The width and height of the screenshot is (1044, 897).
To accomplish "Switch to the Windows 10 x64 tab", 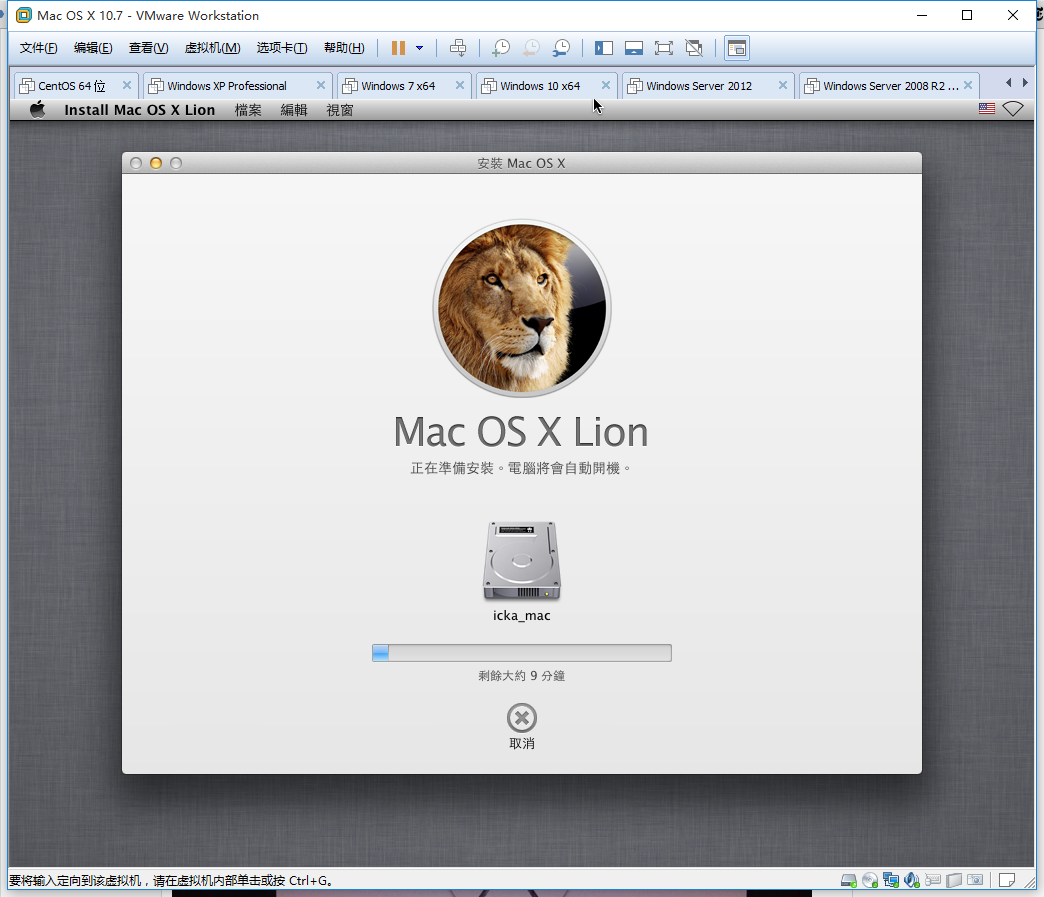I will 540,86.
